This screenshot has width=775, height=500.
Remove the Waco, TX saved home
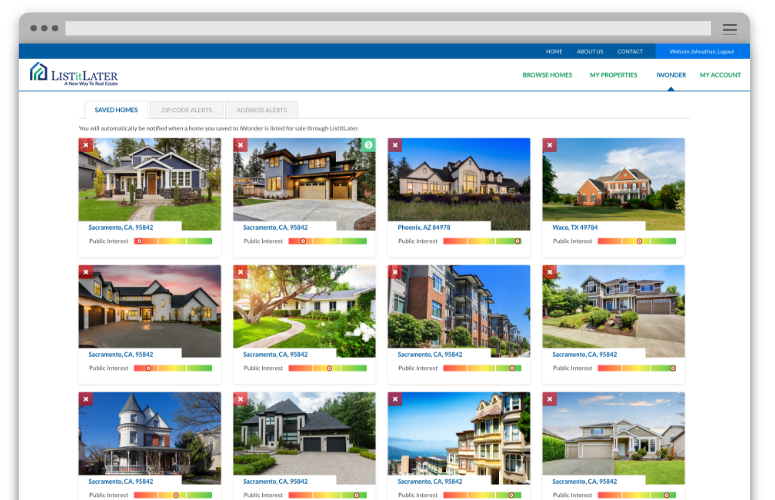pyautogui.click(x=549, y=145)
